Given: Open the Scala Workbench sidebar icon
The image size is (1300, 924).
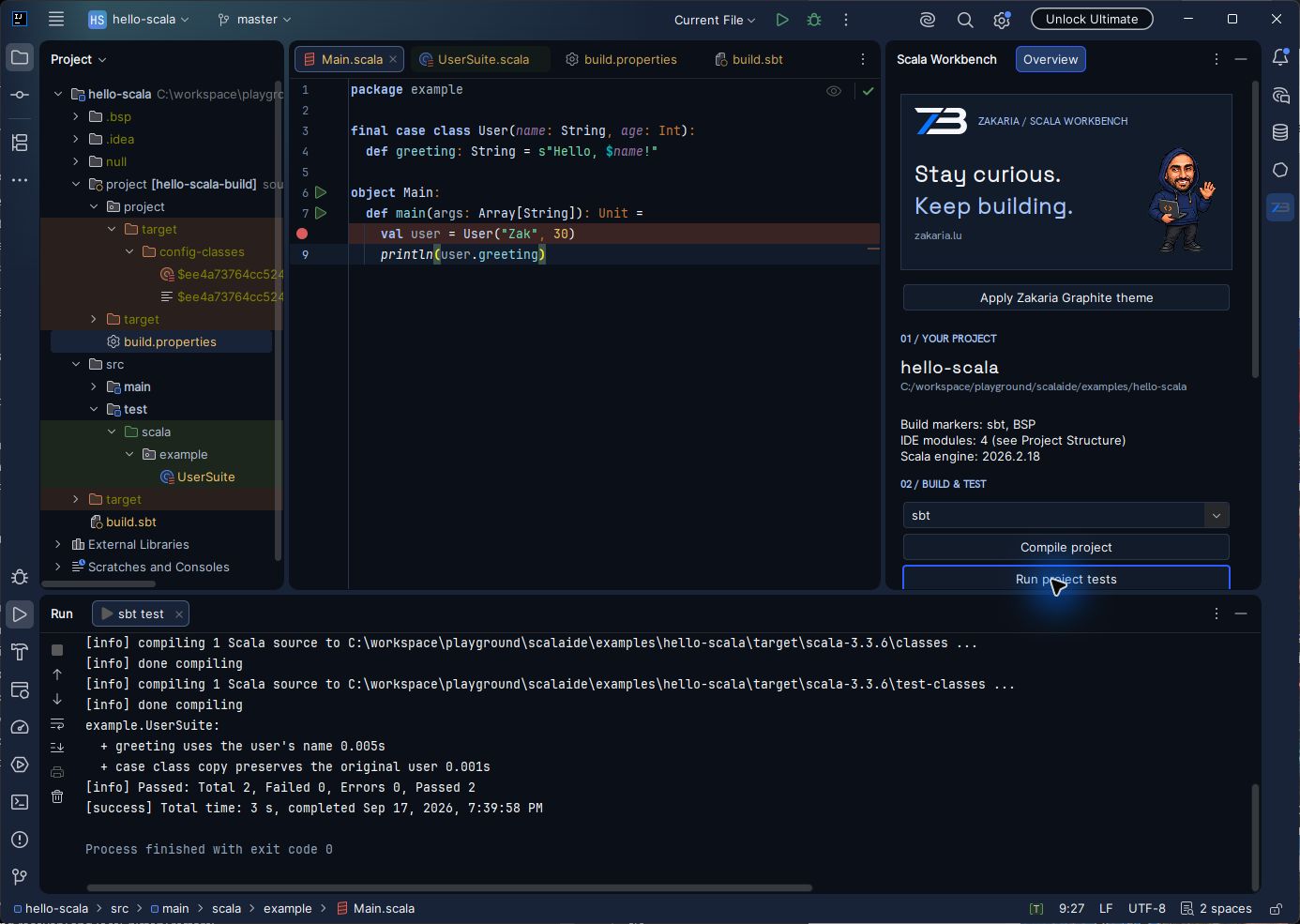Looking at the screenshot, I should (1280, 207).
